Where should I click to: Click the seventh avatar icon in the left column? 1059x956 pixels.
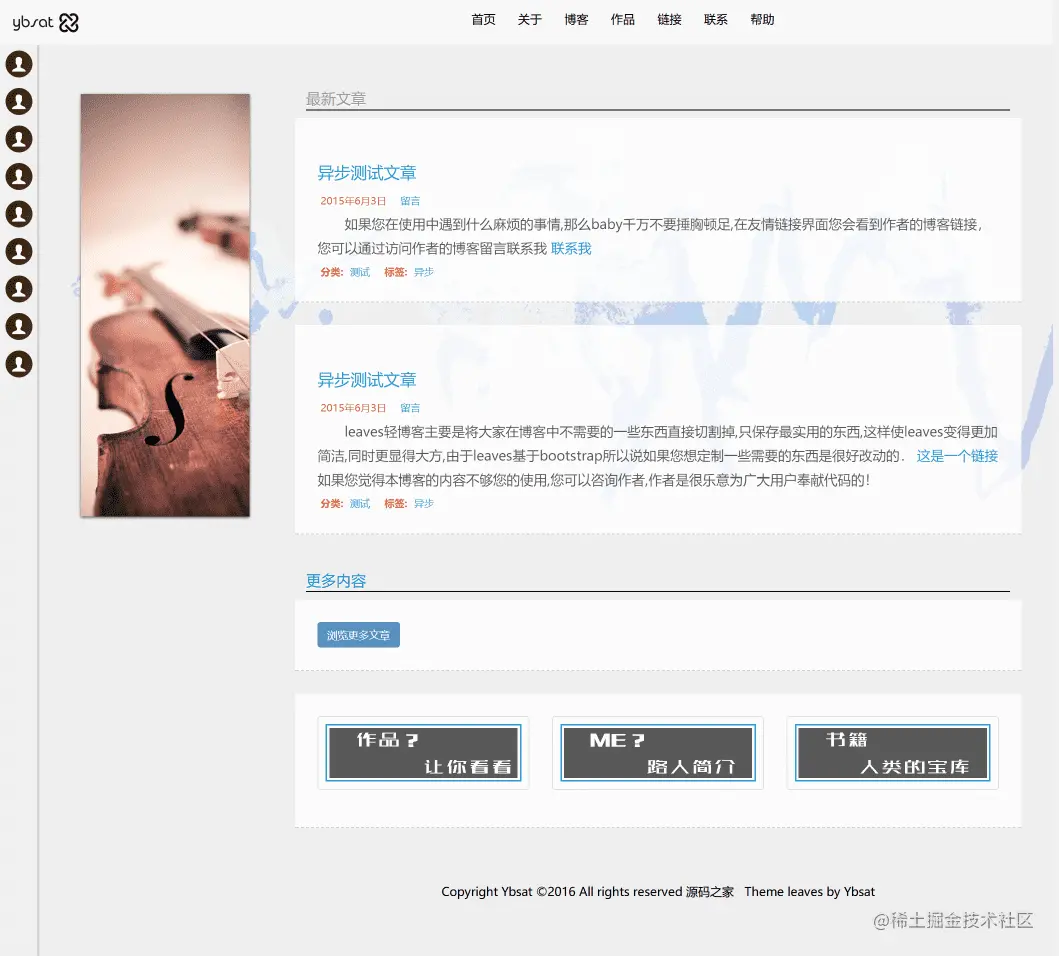click(19, 289)
